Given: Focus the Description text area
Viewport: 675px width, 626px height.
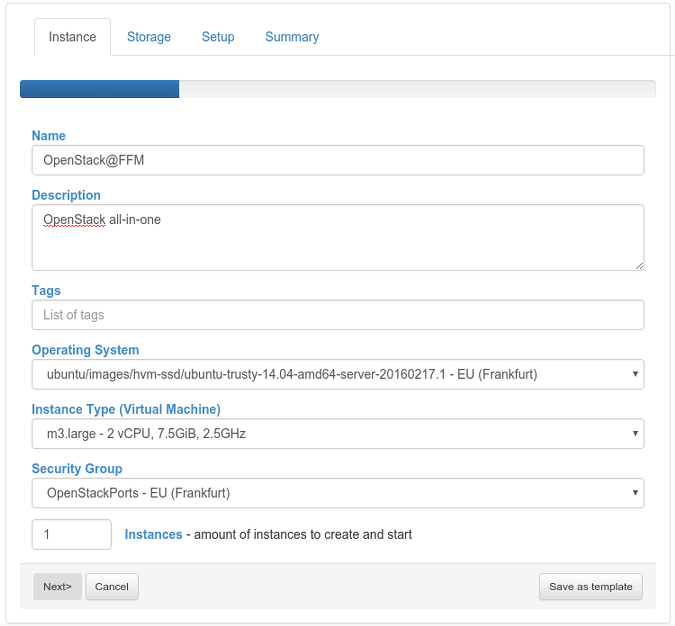Looking at the screenshot, I should (x=338, y=238).
